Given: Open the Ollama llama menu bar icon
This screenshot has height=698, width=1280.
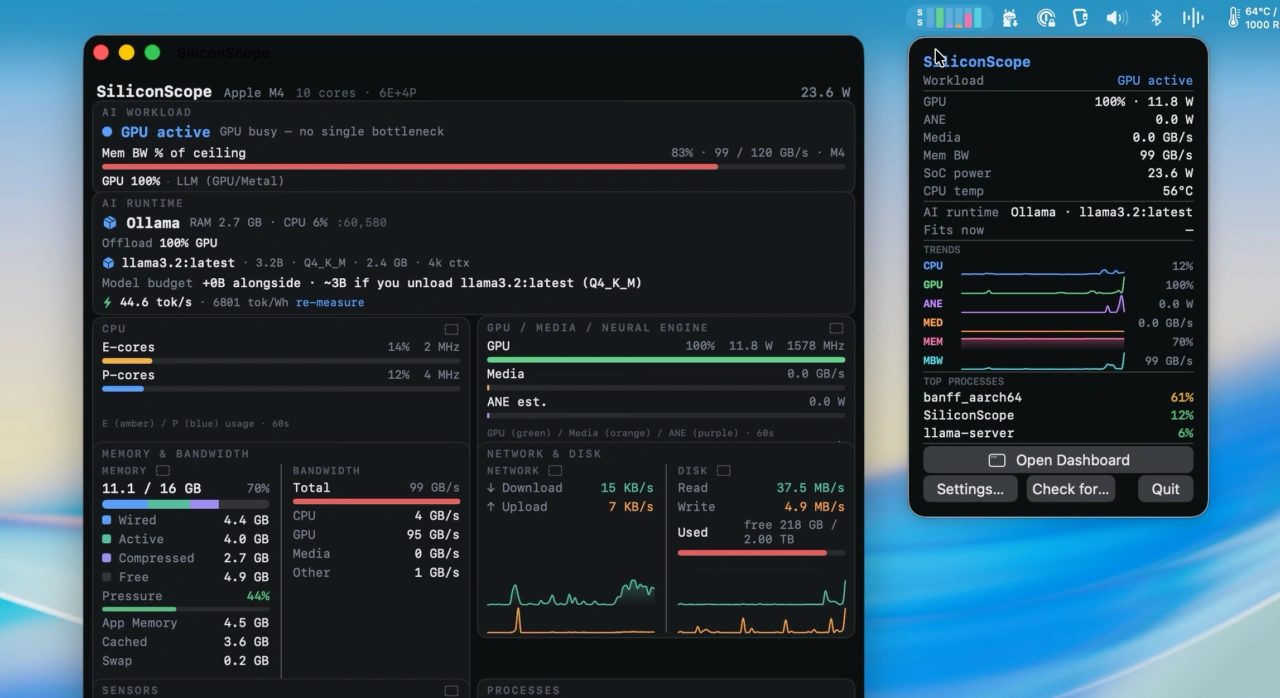Looking at the screenshot, I should tap(1010, 17).
